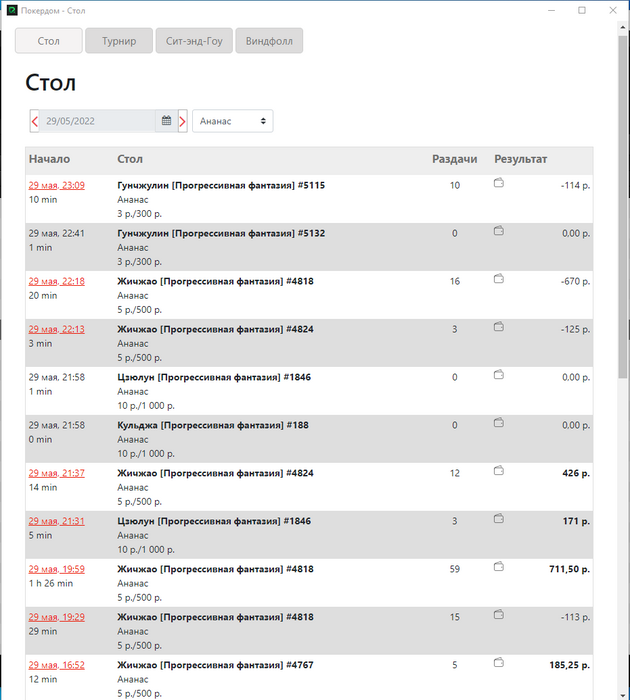Click wallet icon beside -125 р. result
Image resolution: width=630 pixels, height=700 pixels.
coord(499,327)
